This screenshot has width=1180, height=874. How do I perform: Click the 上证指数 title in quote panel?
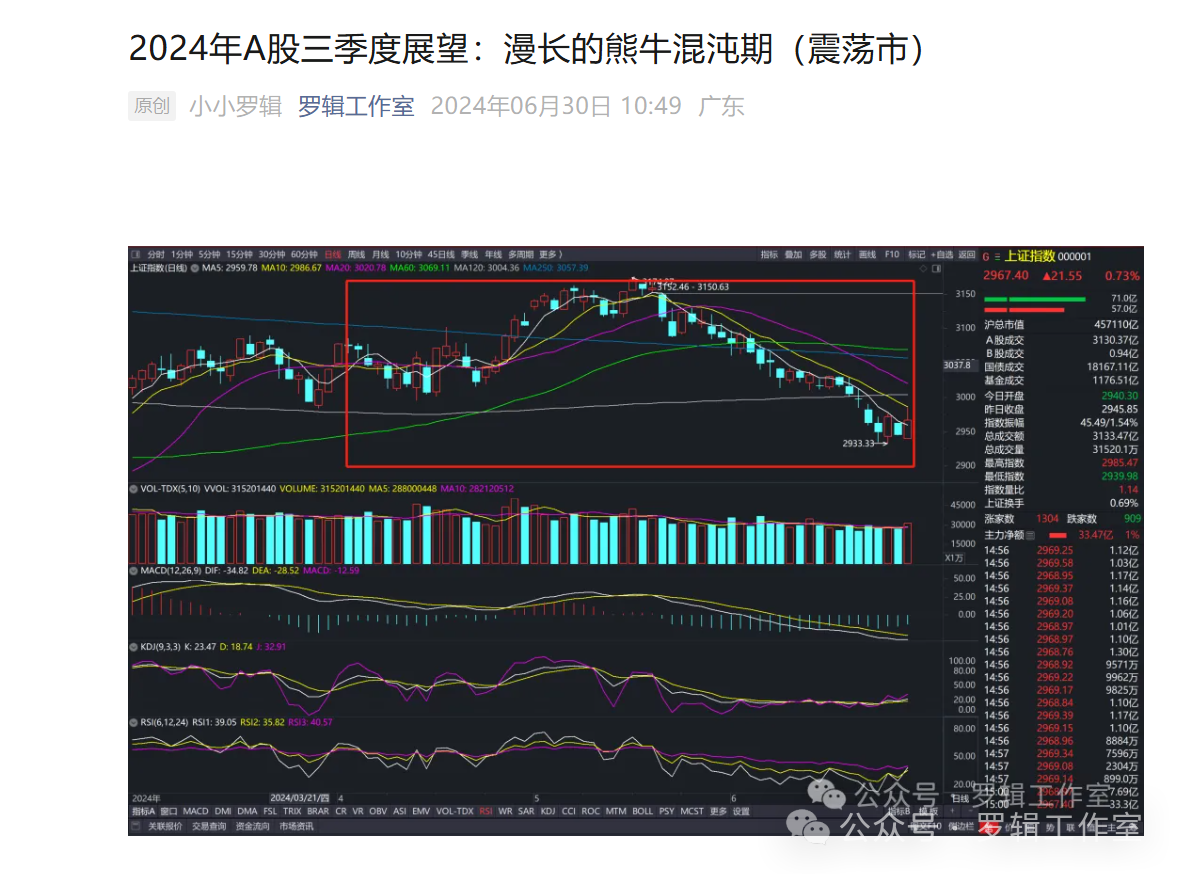tap(1030, 256)
